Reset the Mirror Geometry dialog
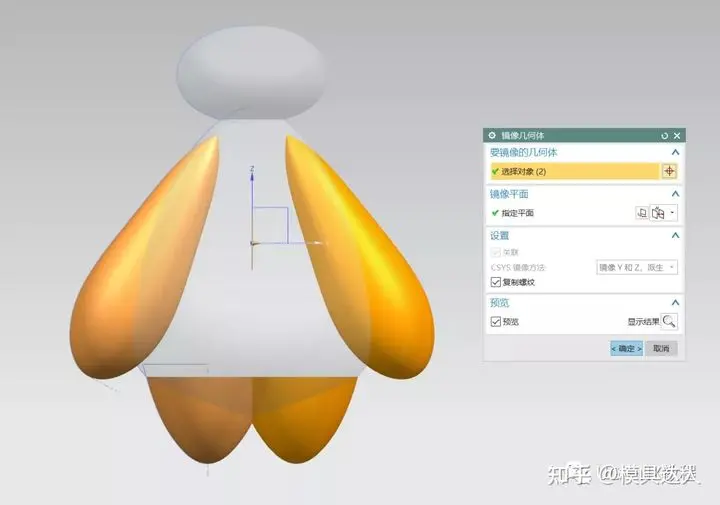Image resolution: width=720 pixels, height=505 pixels. tap(664, 136)
